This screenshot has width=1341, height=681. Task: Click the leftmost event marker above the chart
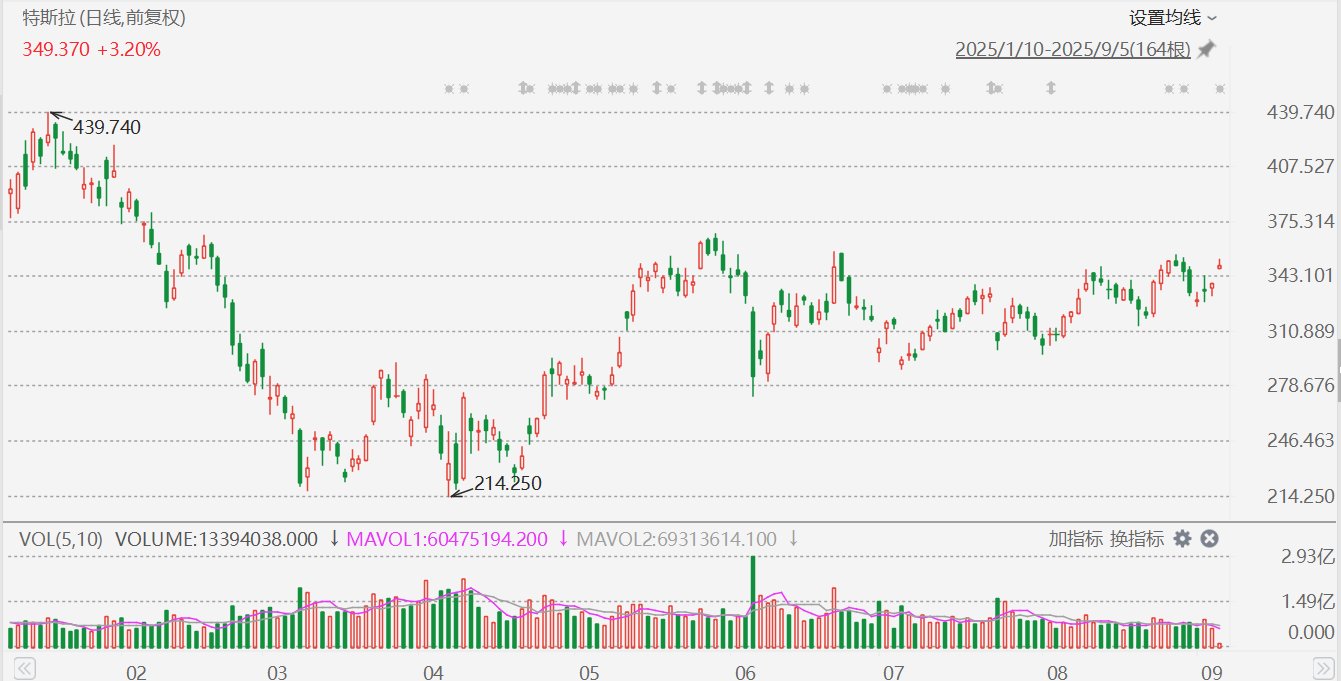[450, 89]
